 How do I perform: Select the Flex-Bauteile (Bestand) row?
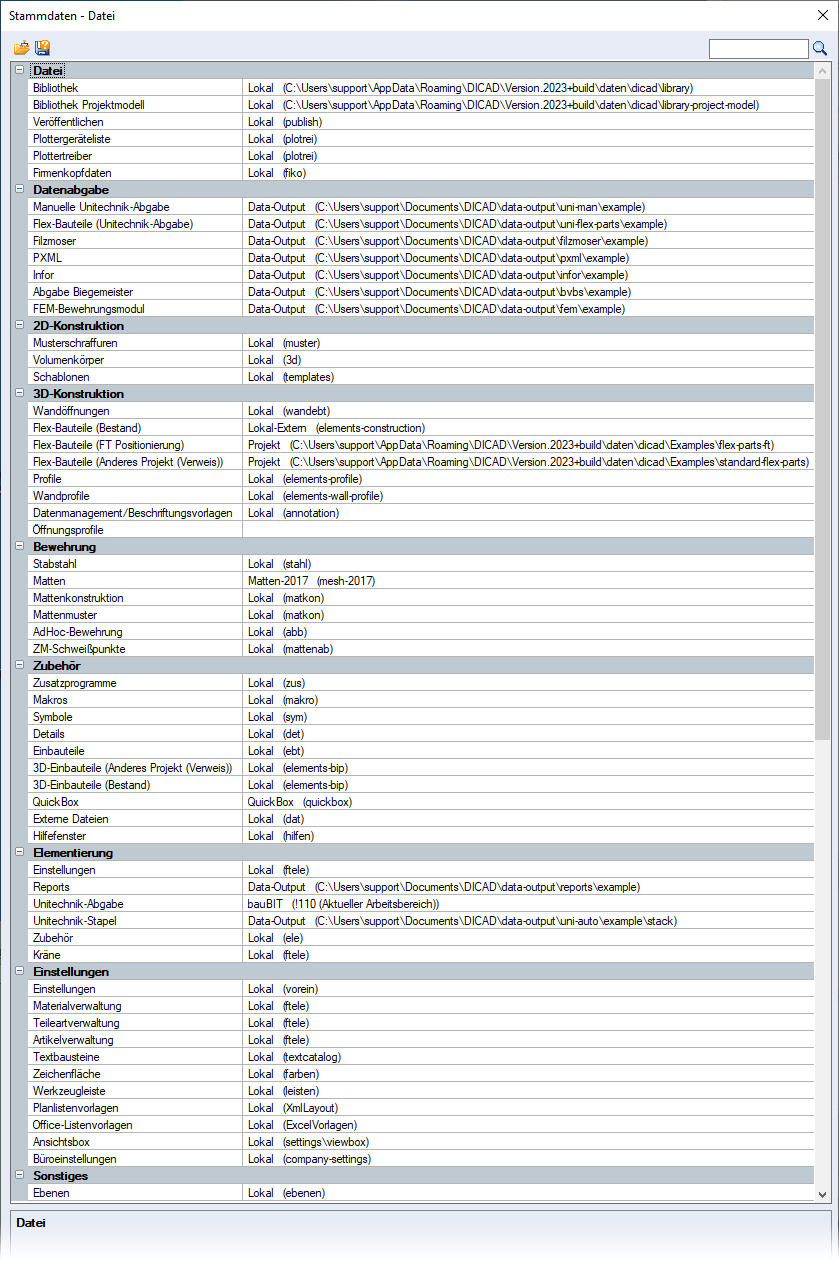[421, 428]
